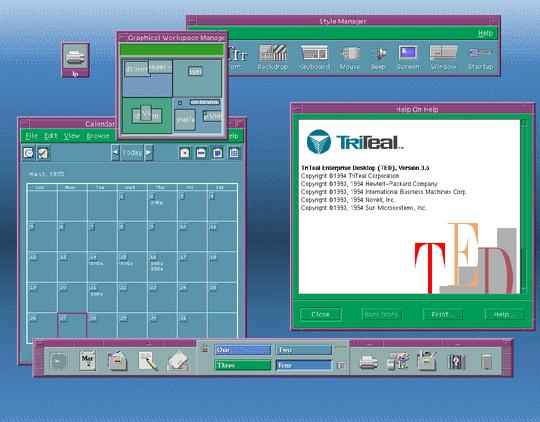Click the "March, 1995" label in Calendar

[x=46, y=174]
